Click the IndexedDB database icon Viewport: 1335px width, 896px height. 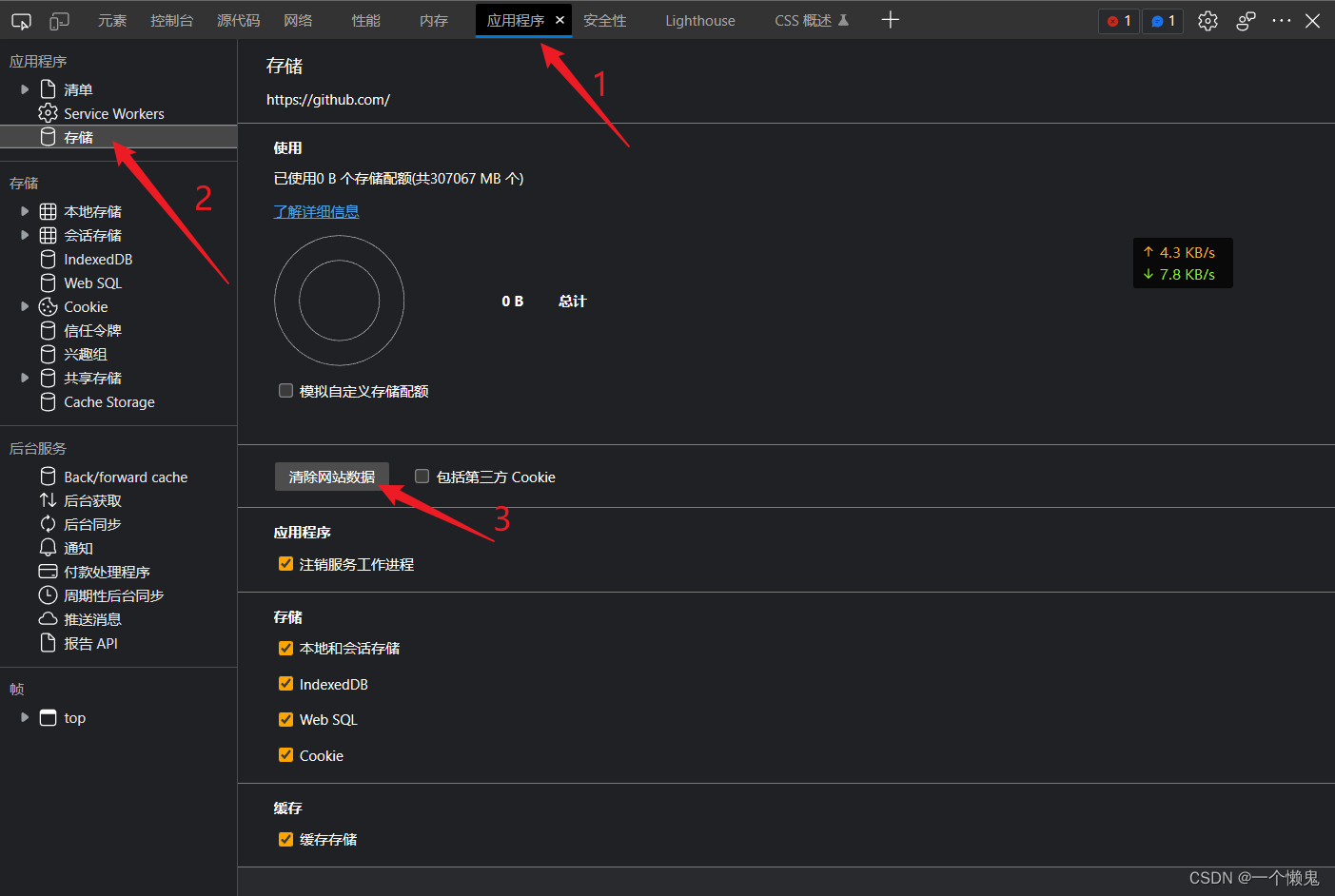(x=48, y=259)
